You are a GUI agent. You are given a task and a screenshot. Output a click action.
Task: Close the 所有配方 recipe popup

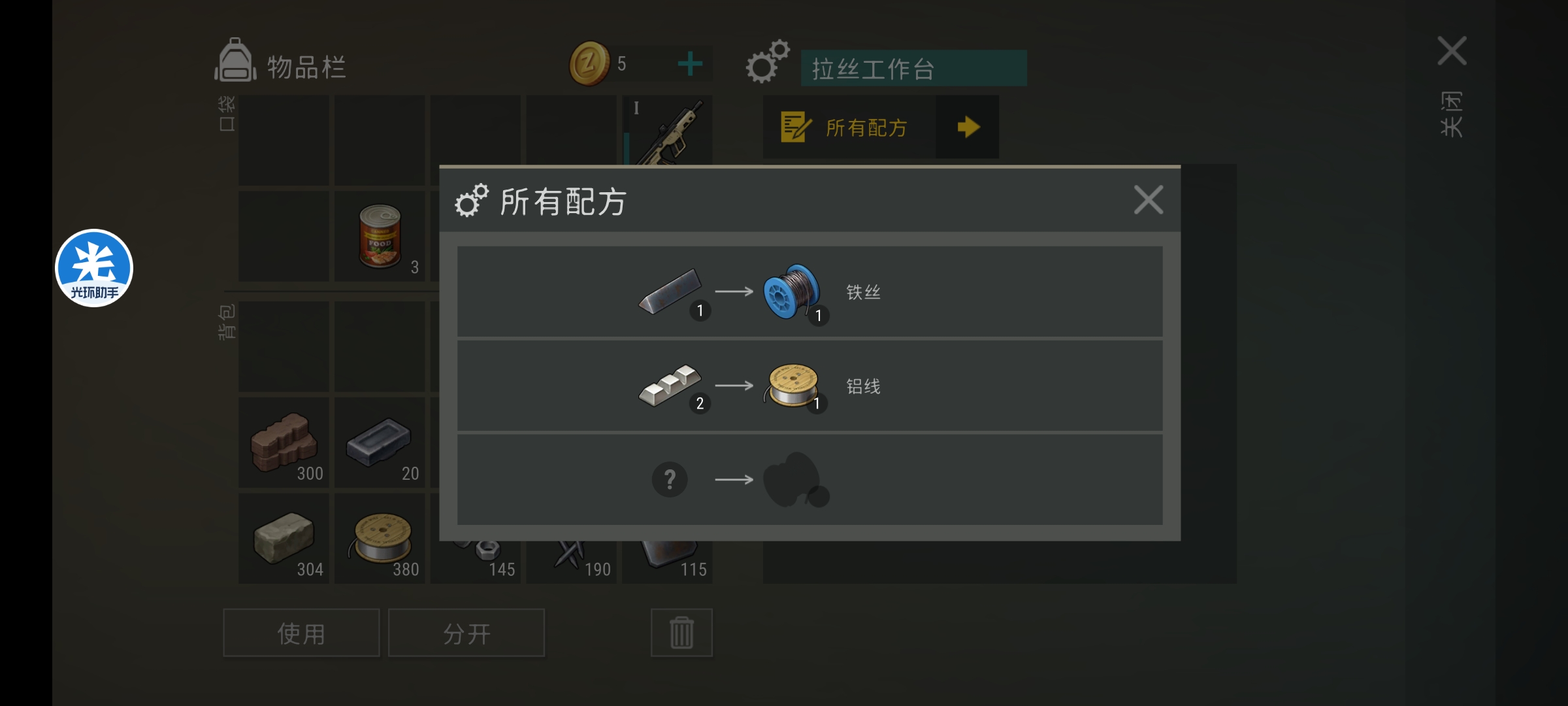click(x=1149, y=200)
